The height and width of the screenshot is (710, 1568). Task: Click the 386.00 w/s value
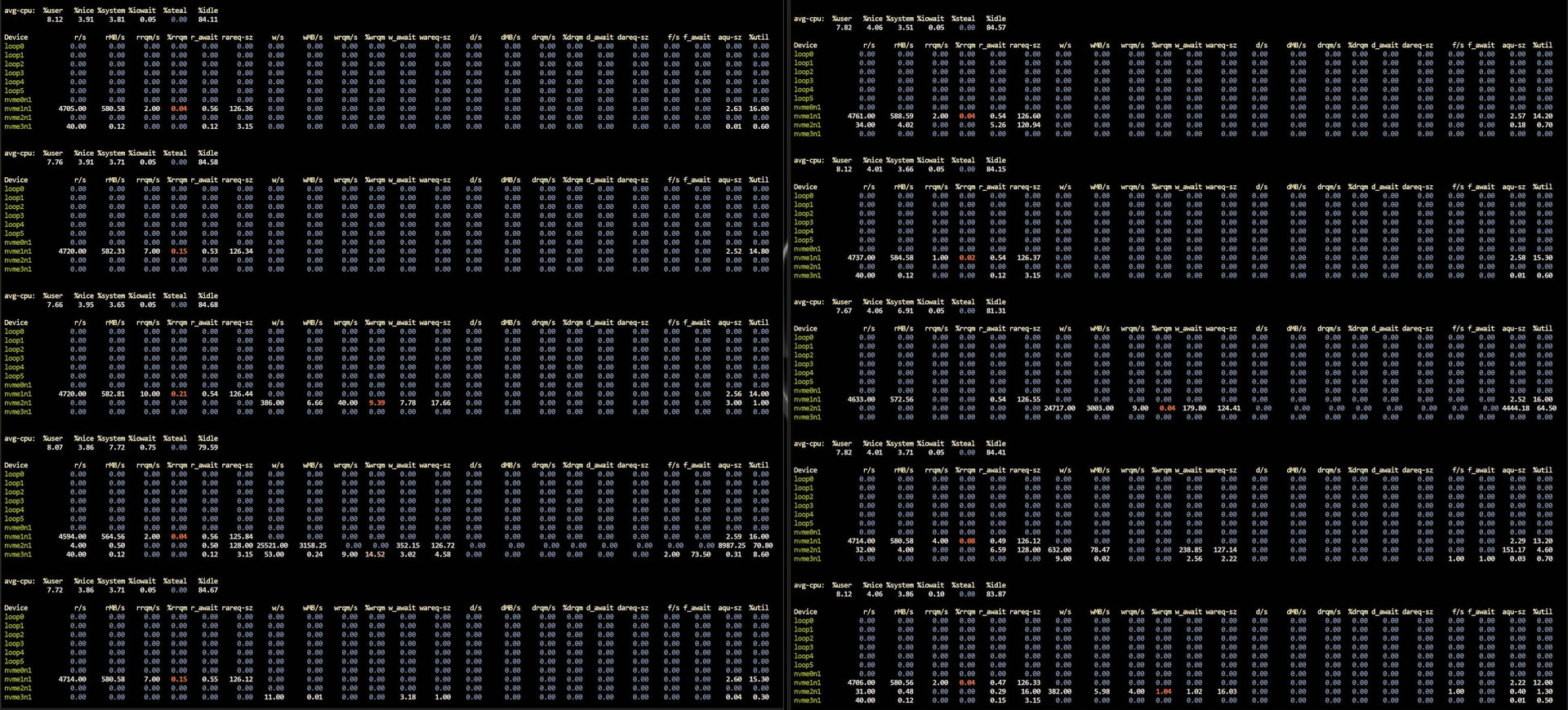pos(272,403)
